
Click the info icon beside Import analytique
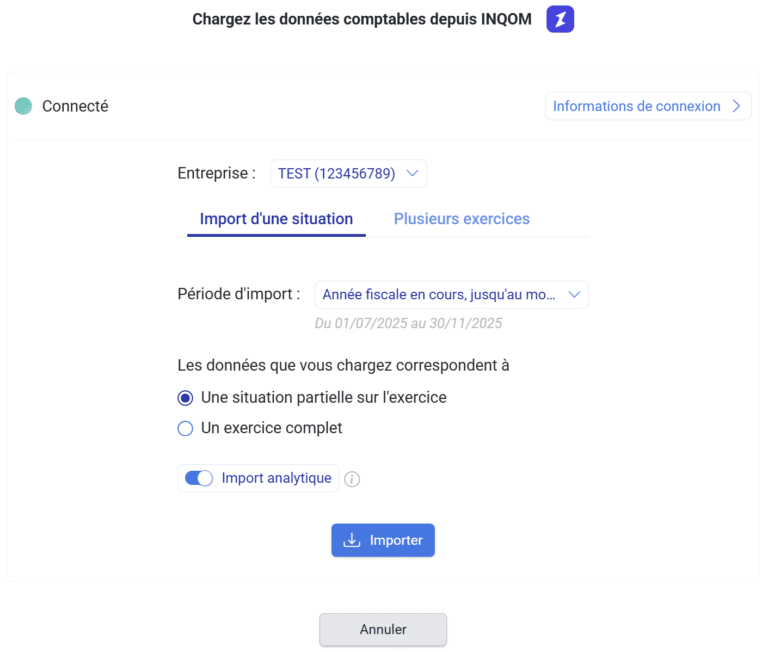[x=352, y=479]
